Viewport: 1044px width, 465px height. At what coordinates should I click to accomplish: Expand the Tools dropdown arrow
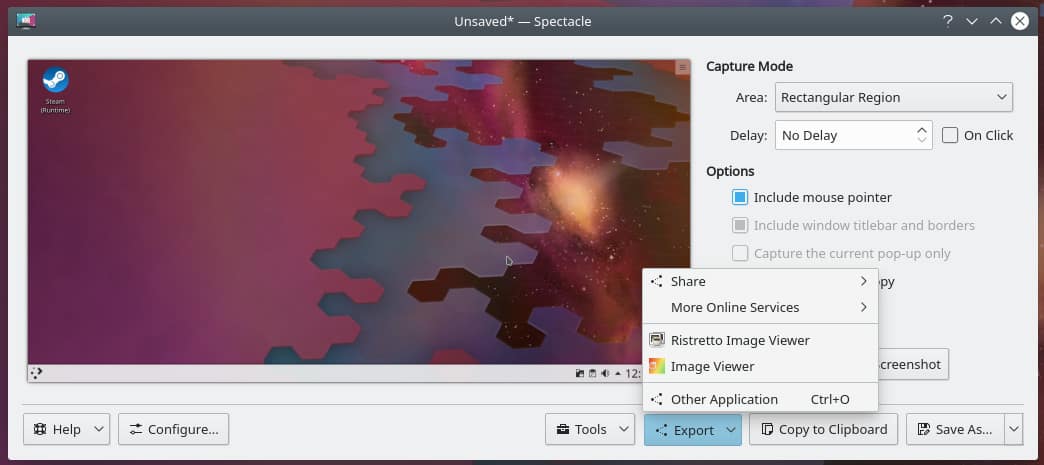[624, 430]
